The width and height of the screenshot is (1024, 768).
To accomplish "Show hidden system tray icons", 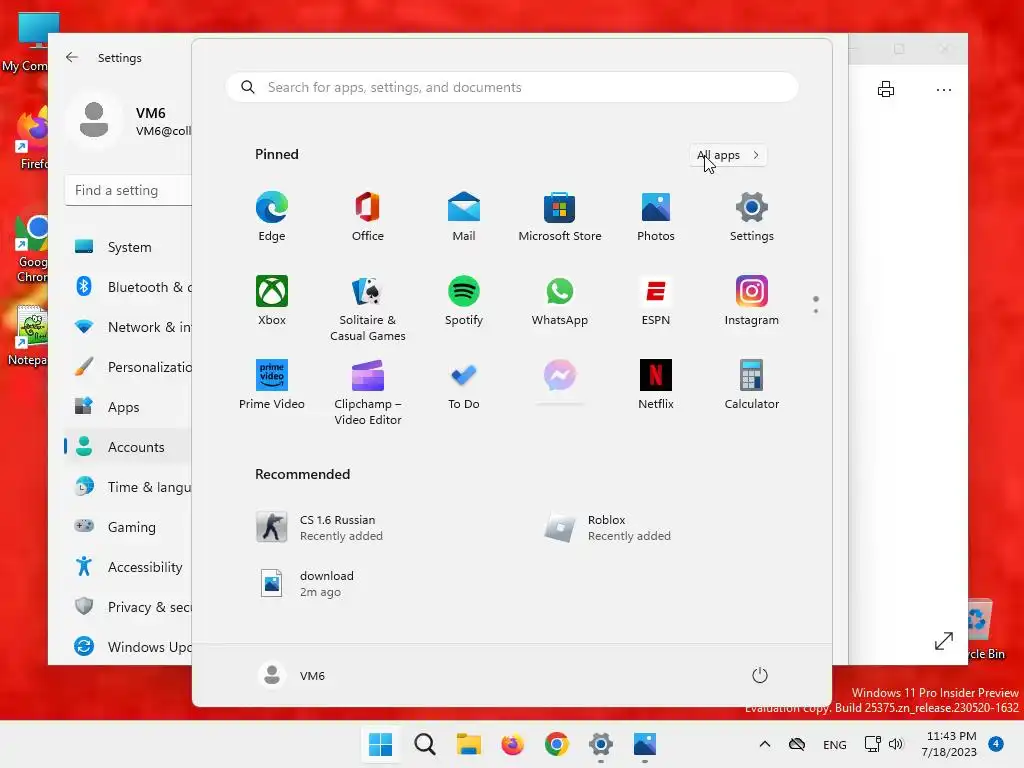I will click(x=765, y=744).
